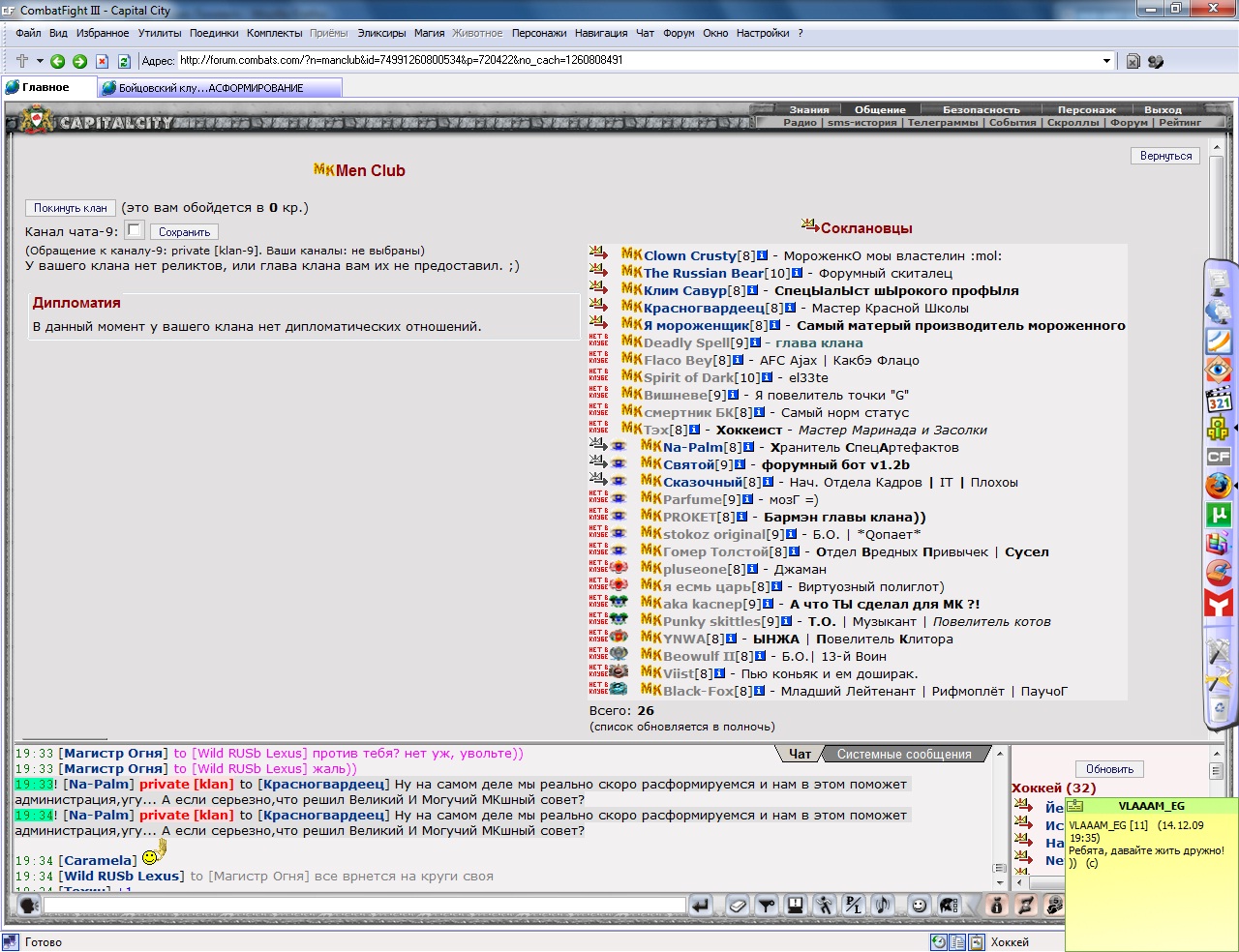The width and height of the screenshot is (1239, 952).
Task: Click the send message arrow icon
Action: (700, 906)
